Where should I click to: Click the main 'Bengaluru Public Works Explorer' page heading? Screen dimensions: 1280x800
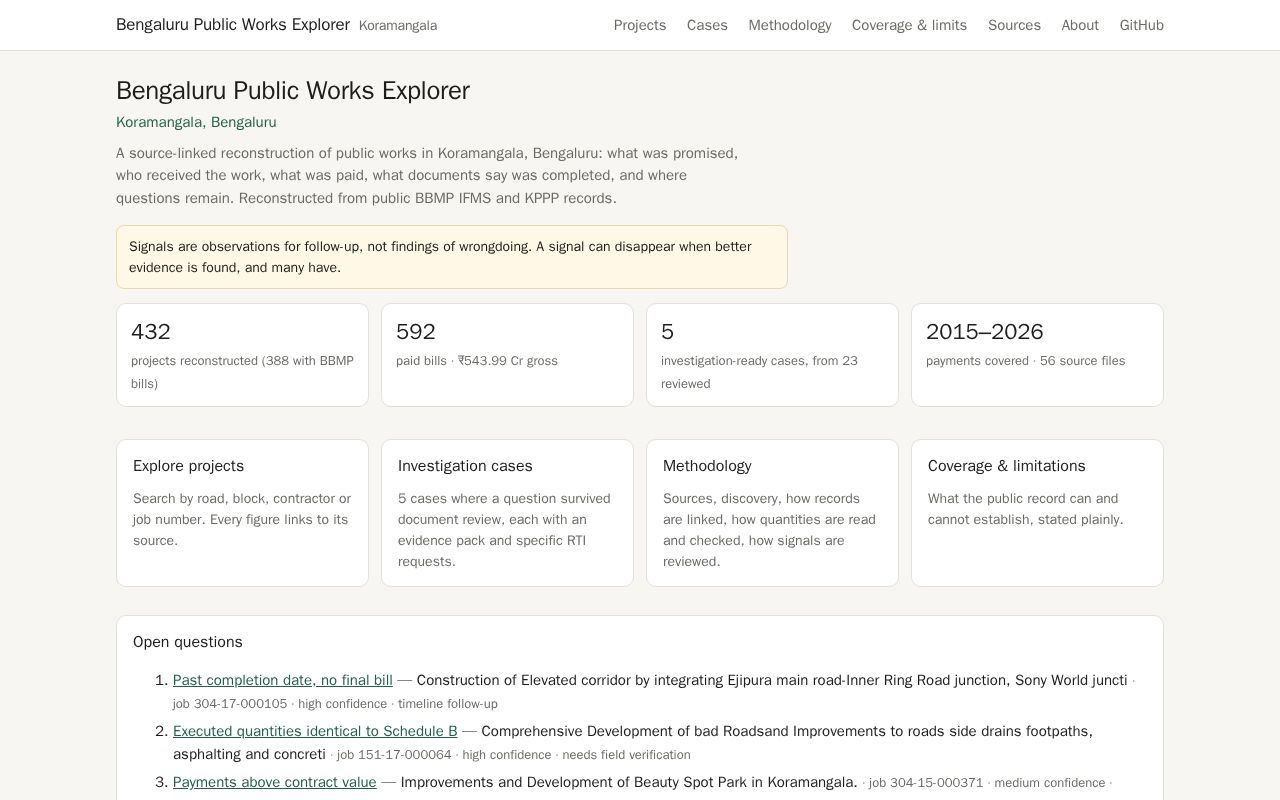pos(293,90)
